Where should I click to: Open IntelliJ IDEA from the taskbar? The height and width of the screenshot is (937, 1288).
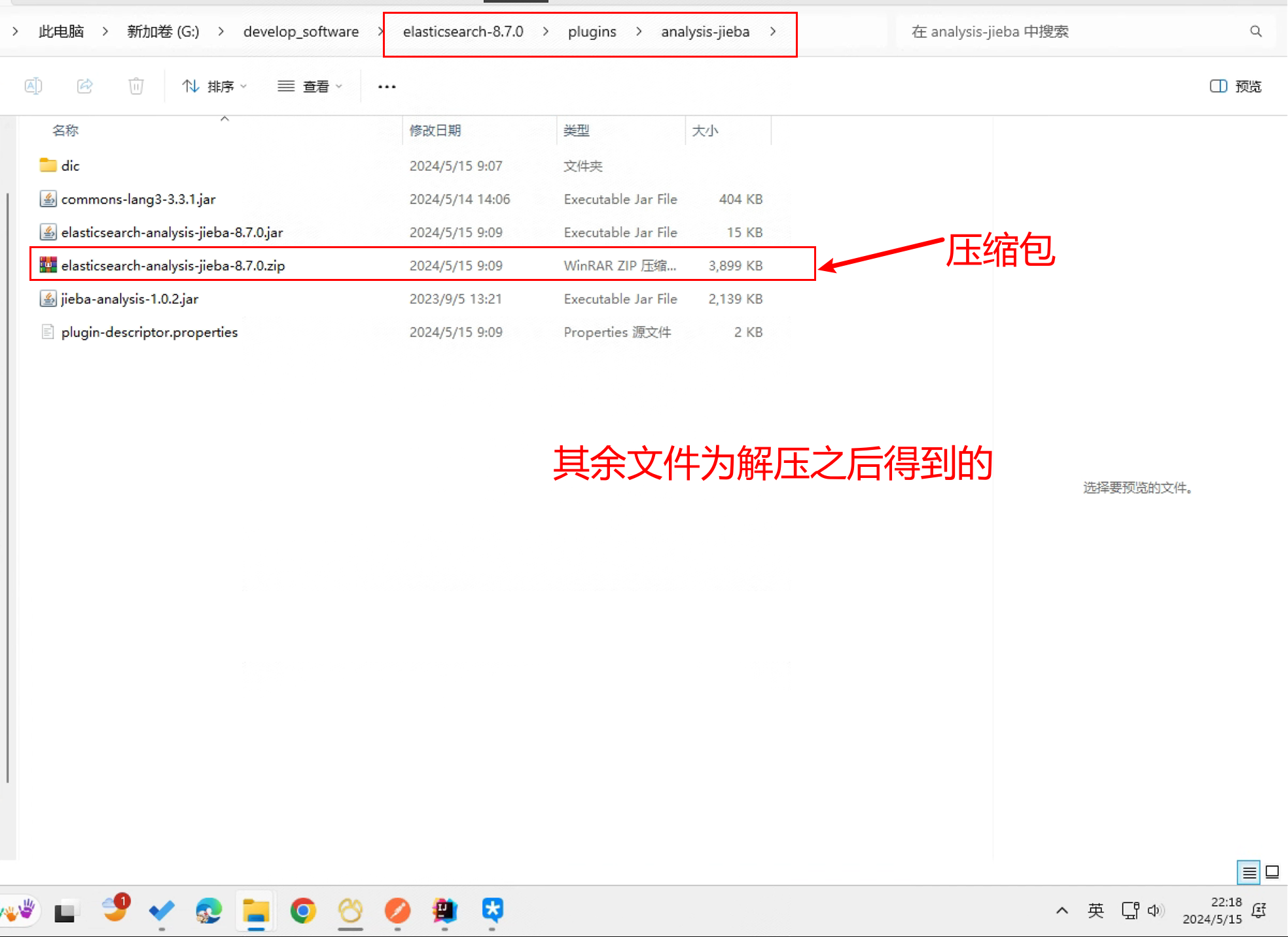coord(444,909)
